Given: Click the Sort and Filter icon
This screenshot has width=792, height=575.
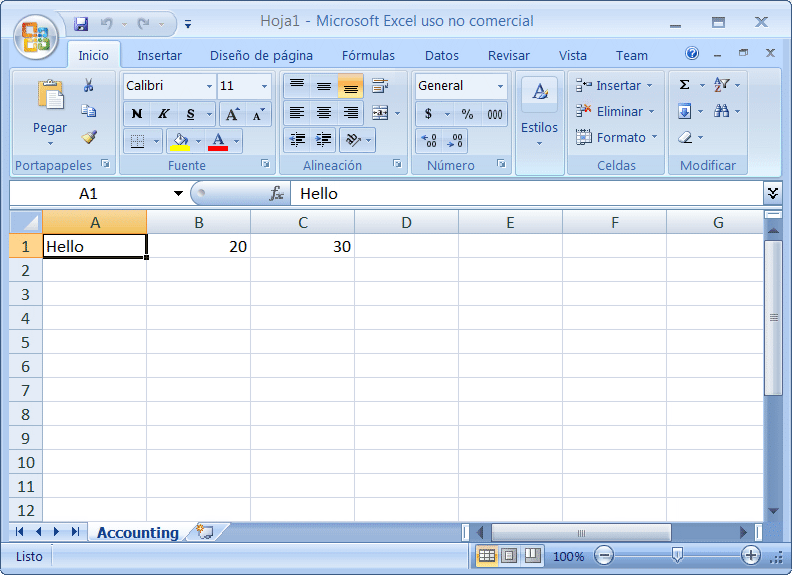Looking at the screenshot, I should (721, 84).
